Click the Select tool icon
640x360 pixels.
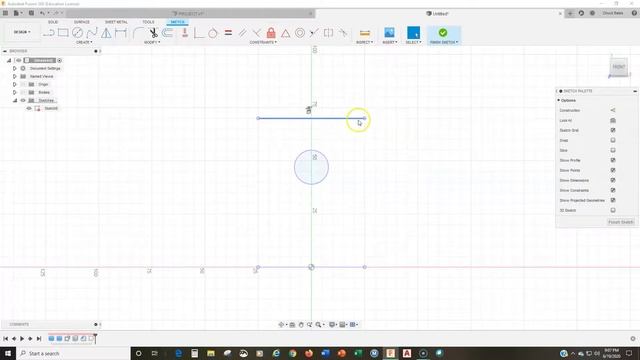coord(413,33)
